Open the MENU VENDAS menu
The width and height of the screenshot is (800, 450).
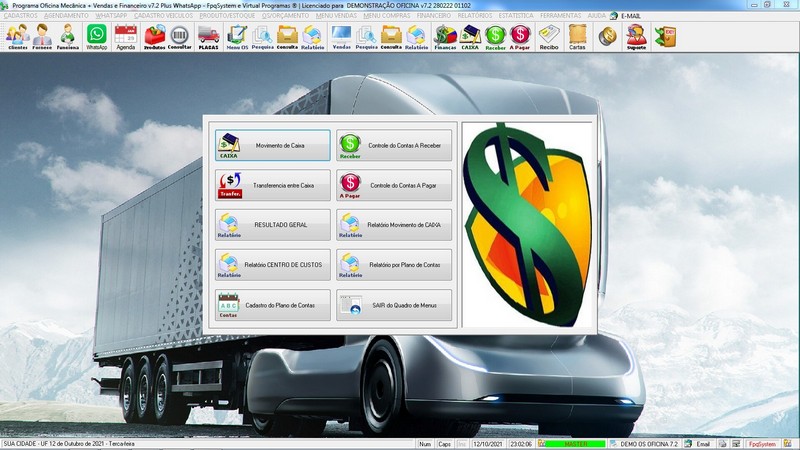click(336, 16)
